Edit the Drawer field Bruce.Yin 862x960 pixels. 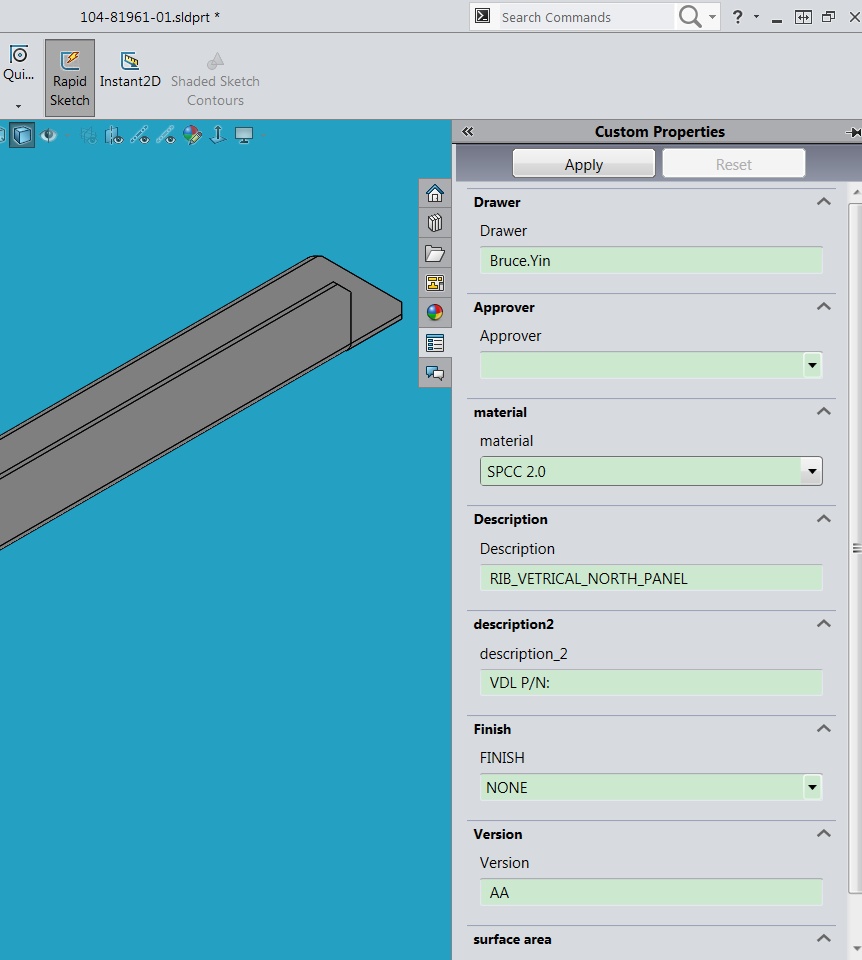click(x=651, y=260)
